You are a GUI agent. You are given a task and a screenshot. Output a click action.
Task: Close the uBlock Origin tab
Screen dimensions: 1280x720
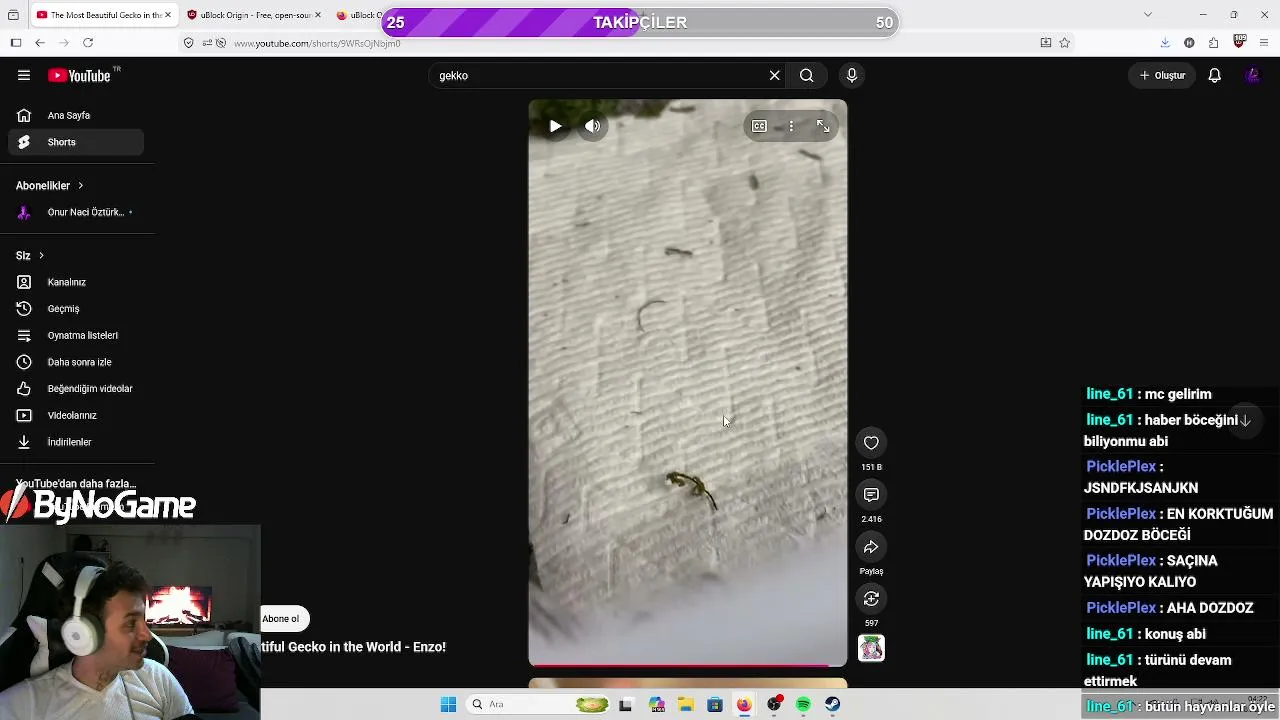(318, 15)
